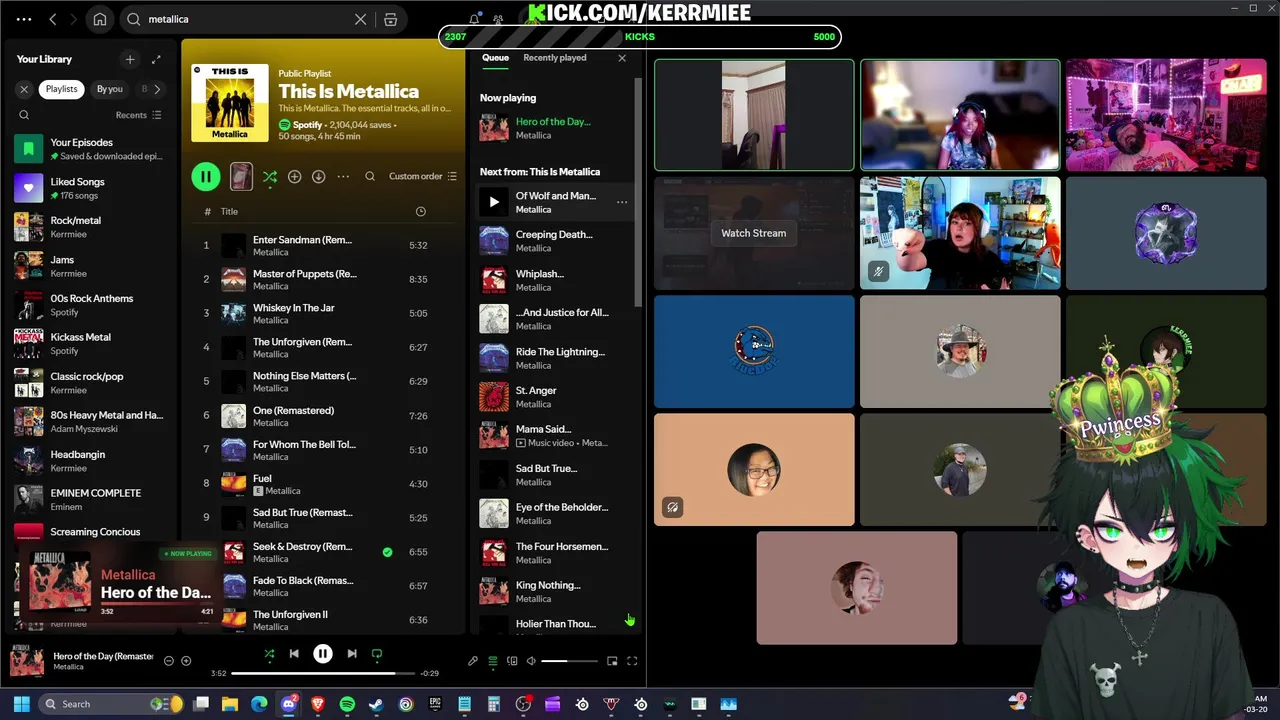Add current song to playlist plus icon

coord(186,661)
